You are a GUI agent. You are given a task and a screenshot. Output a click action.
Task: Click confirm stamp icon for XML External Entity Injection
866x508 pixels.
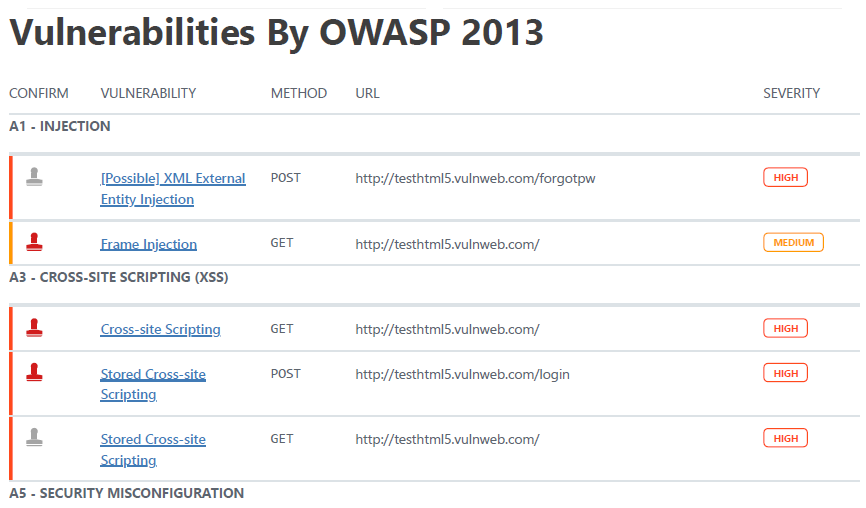pyautogui.click(x=34, y=177)
